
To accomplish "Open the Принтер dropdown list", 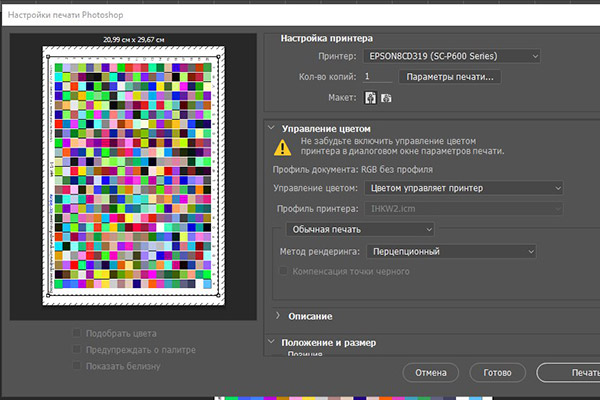I will pos(452,56).
